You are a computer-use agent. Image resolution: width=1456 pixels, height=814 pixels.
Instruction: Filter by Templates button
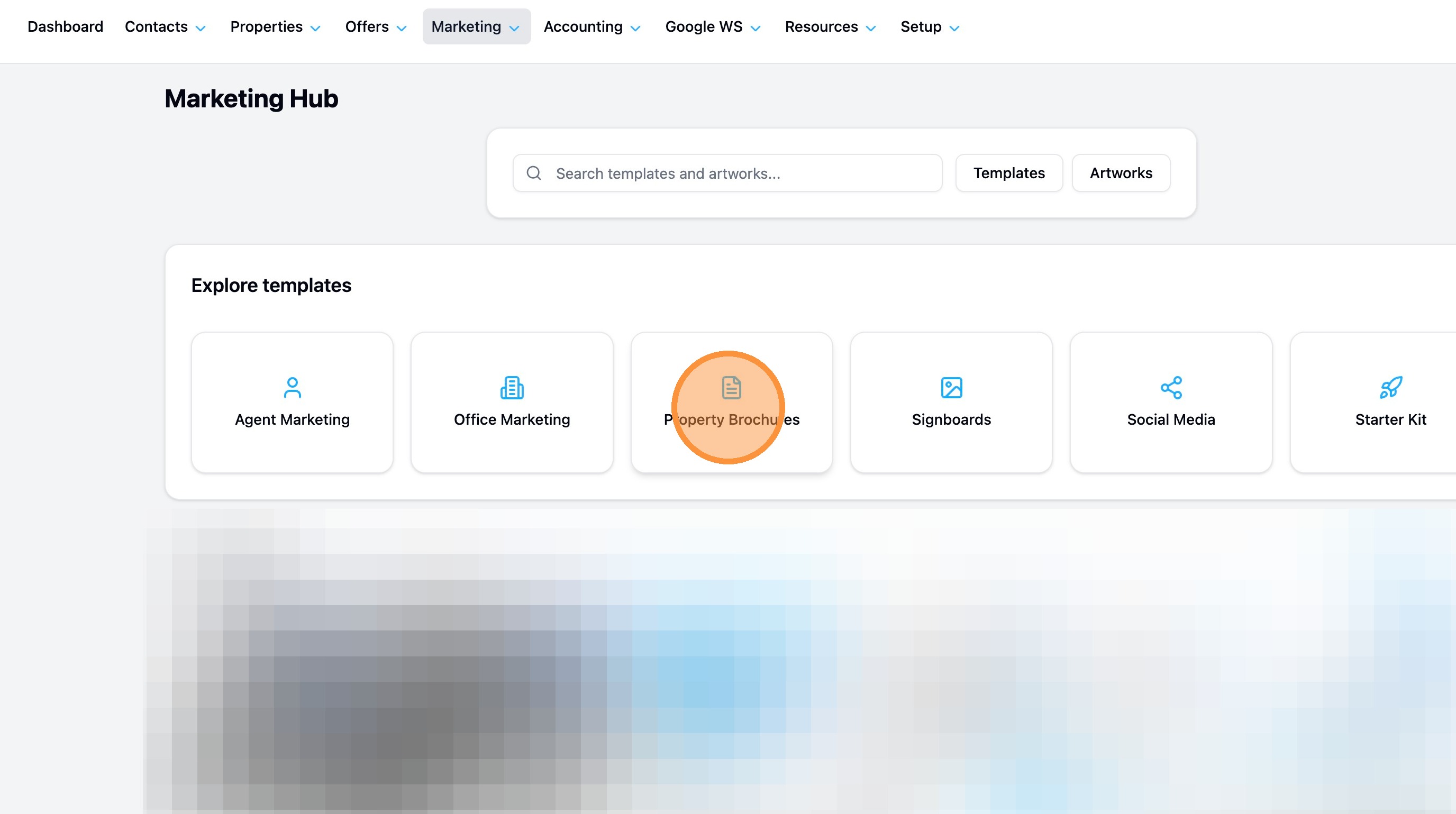coord(1009,173)
